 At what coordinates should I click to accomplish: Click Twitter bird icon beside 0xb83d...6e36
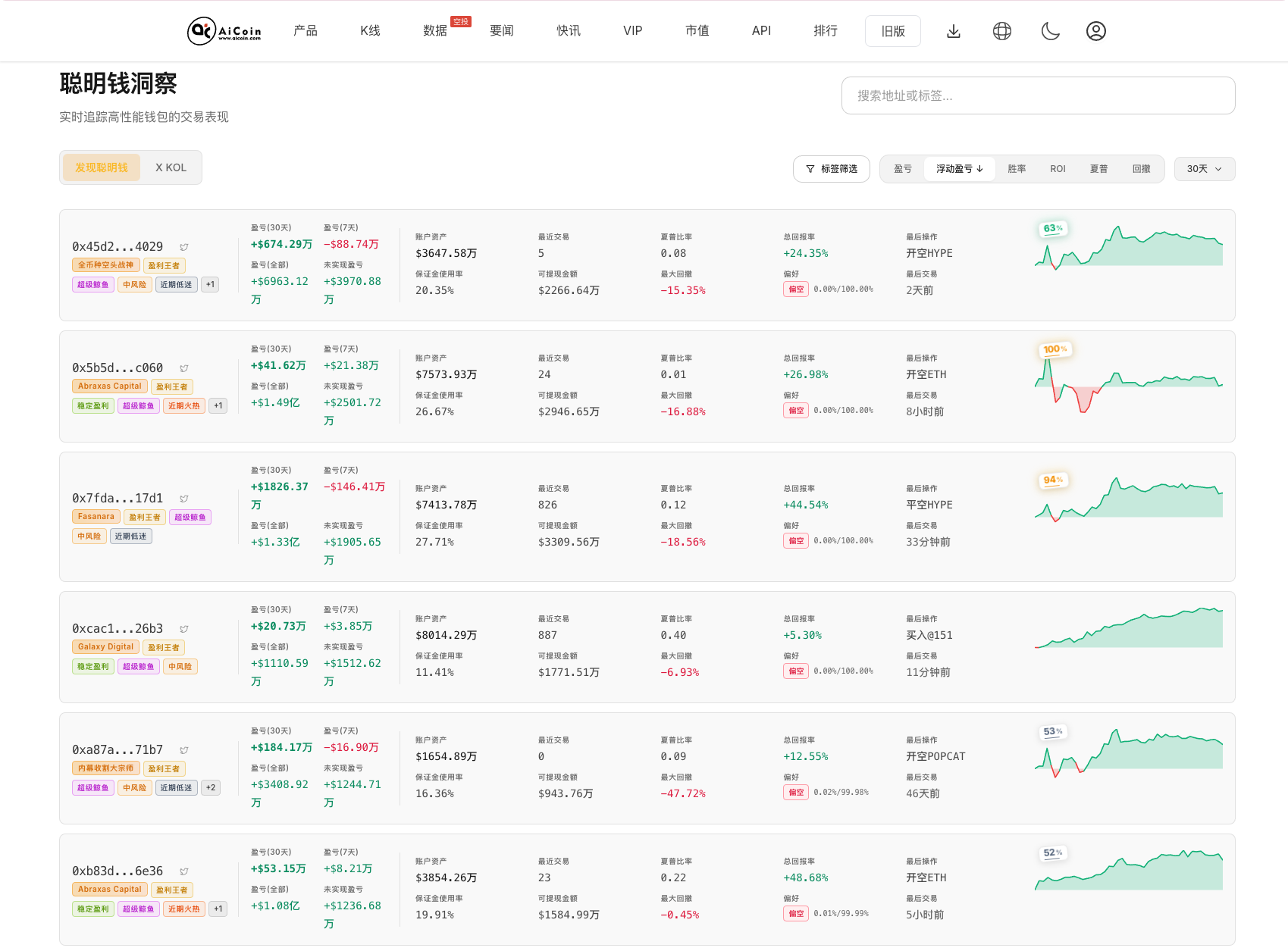point(184,871)
